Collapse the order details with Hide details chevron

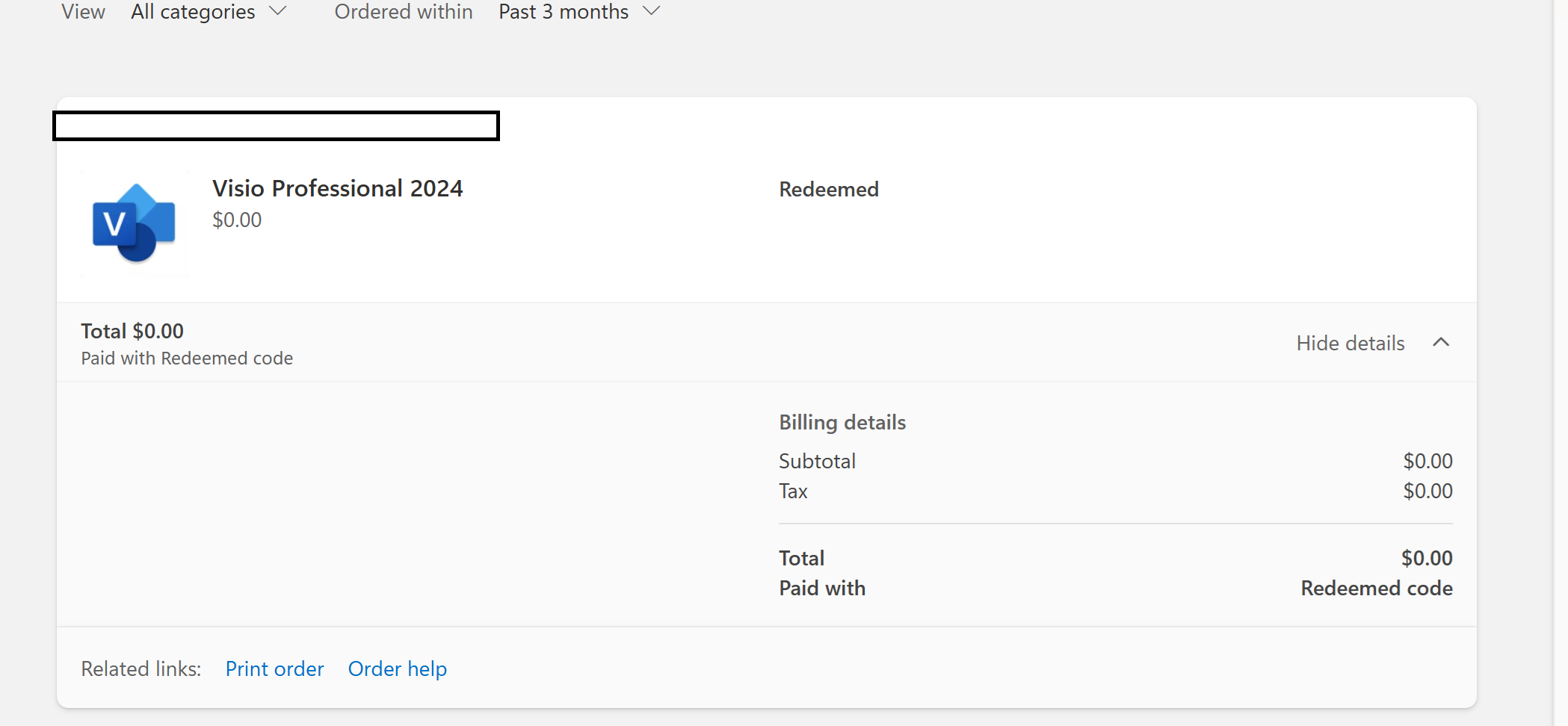(1441, 342)
